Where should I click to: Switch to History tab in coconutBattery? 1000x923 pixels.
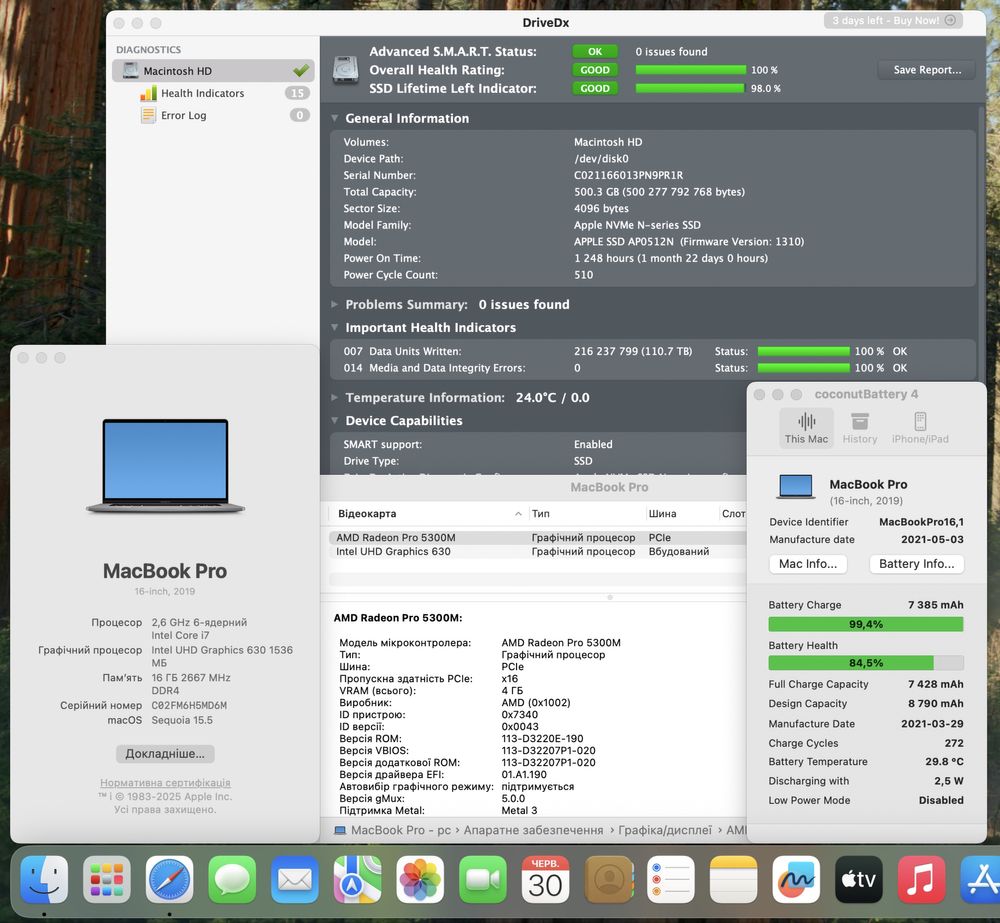860,427
